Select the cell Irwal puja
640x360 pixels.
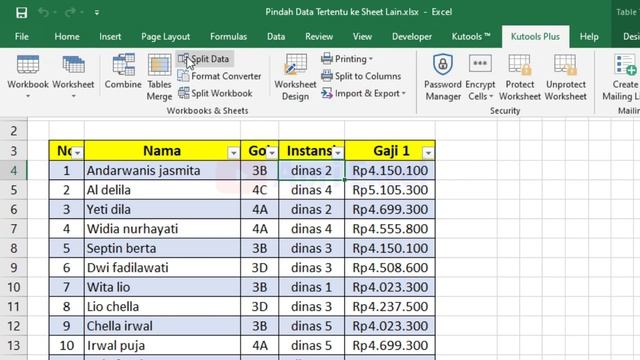(162, 345)
